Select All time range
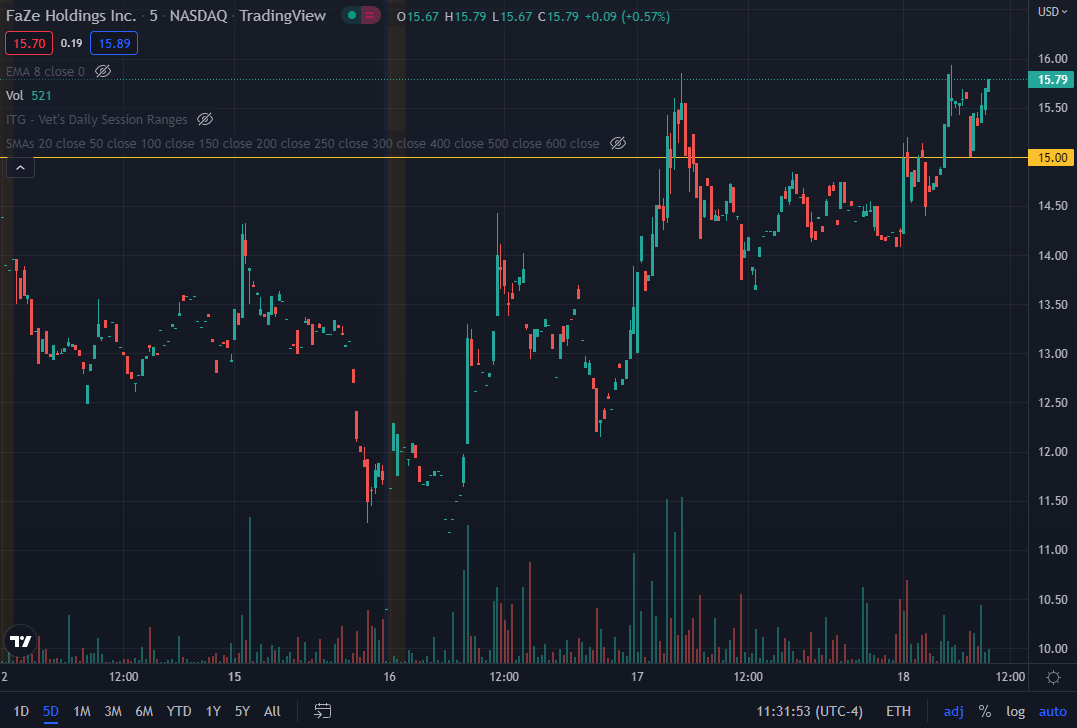 tap(272, 712)
